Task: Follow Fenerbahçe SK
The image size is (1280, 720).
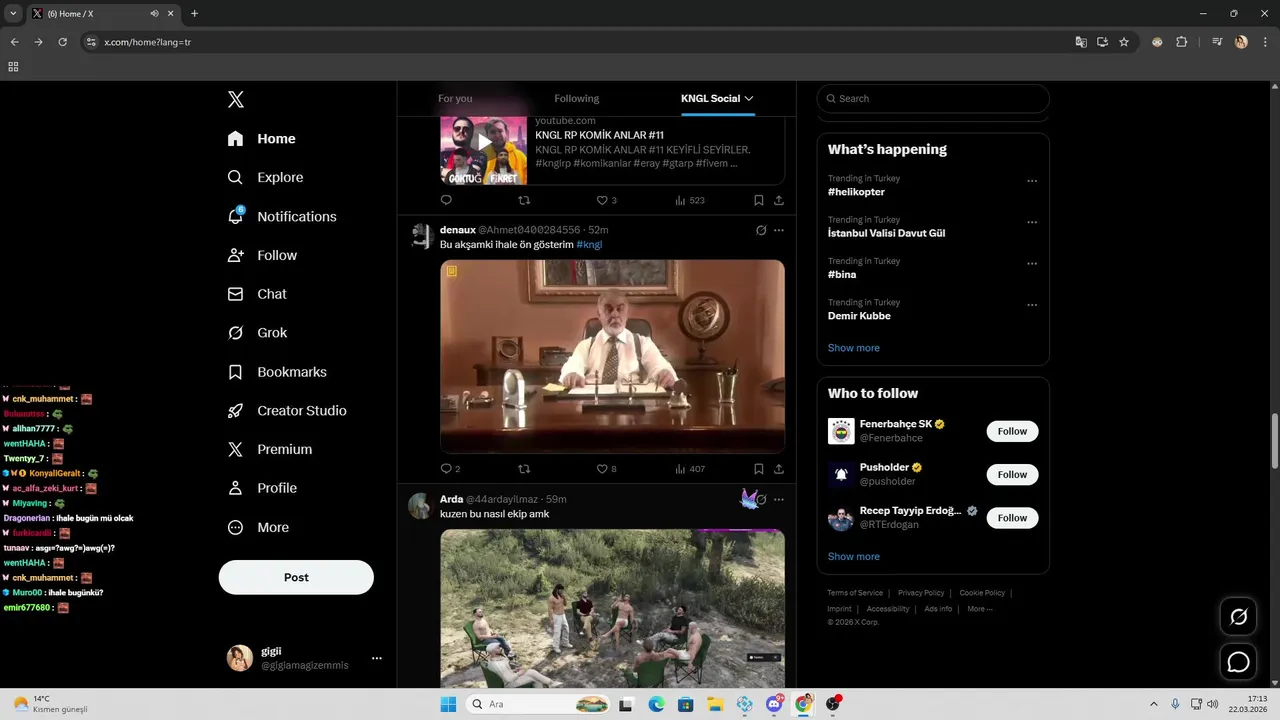Action: click(x=1012, y=431)
